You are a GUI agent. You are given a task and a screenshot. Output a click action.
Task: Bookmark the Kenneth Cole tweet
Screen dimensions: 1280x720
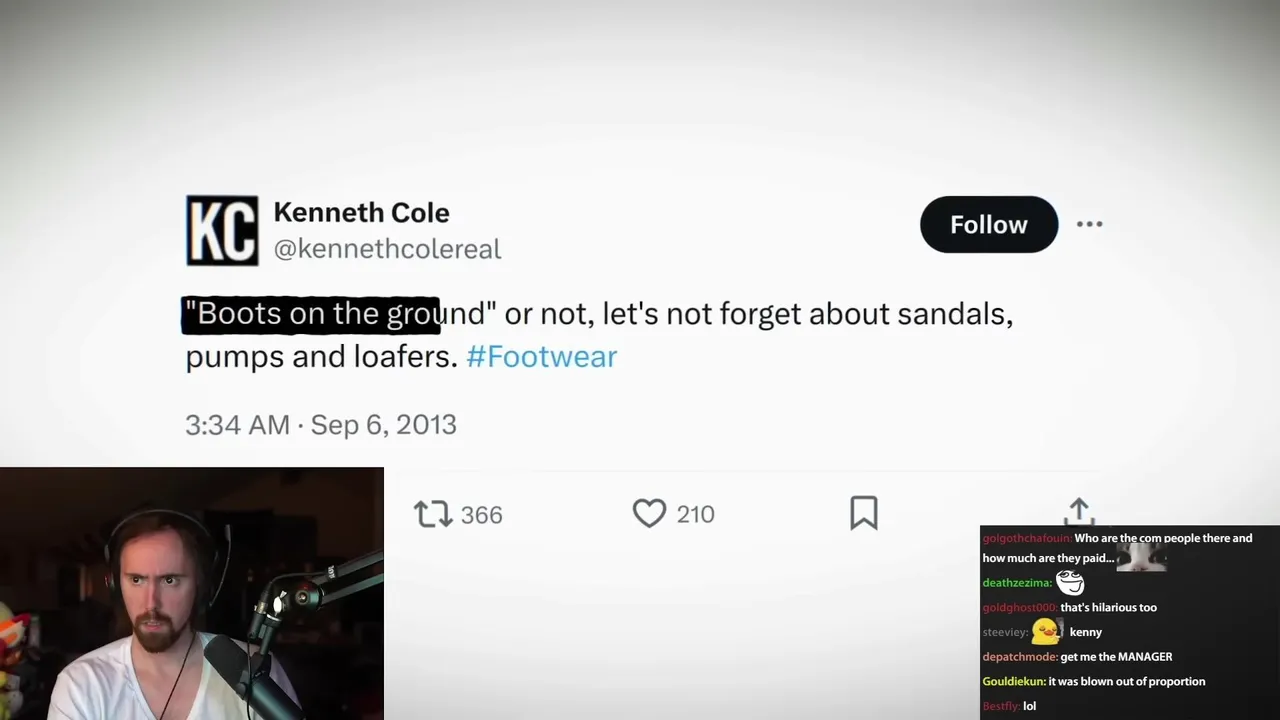(864, 513)
